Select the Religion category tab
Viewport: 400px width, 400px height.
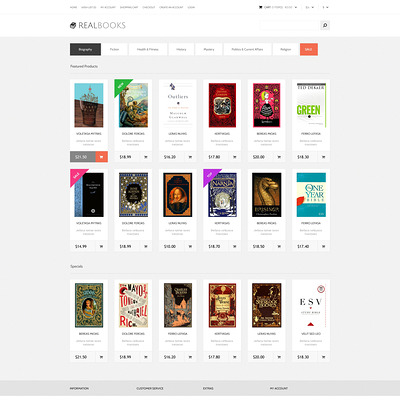click(x=286, y=49)
